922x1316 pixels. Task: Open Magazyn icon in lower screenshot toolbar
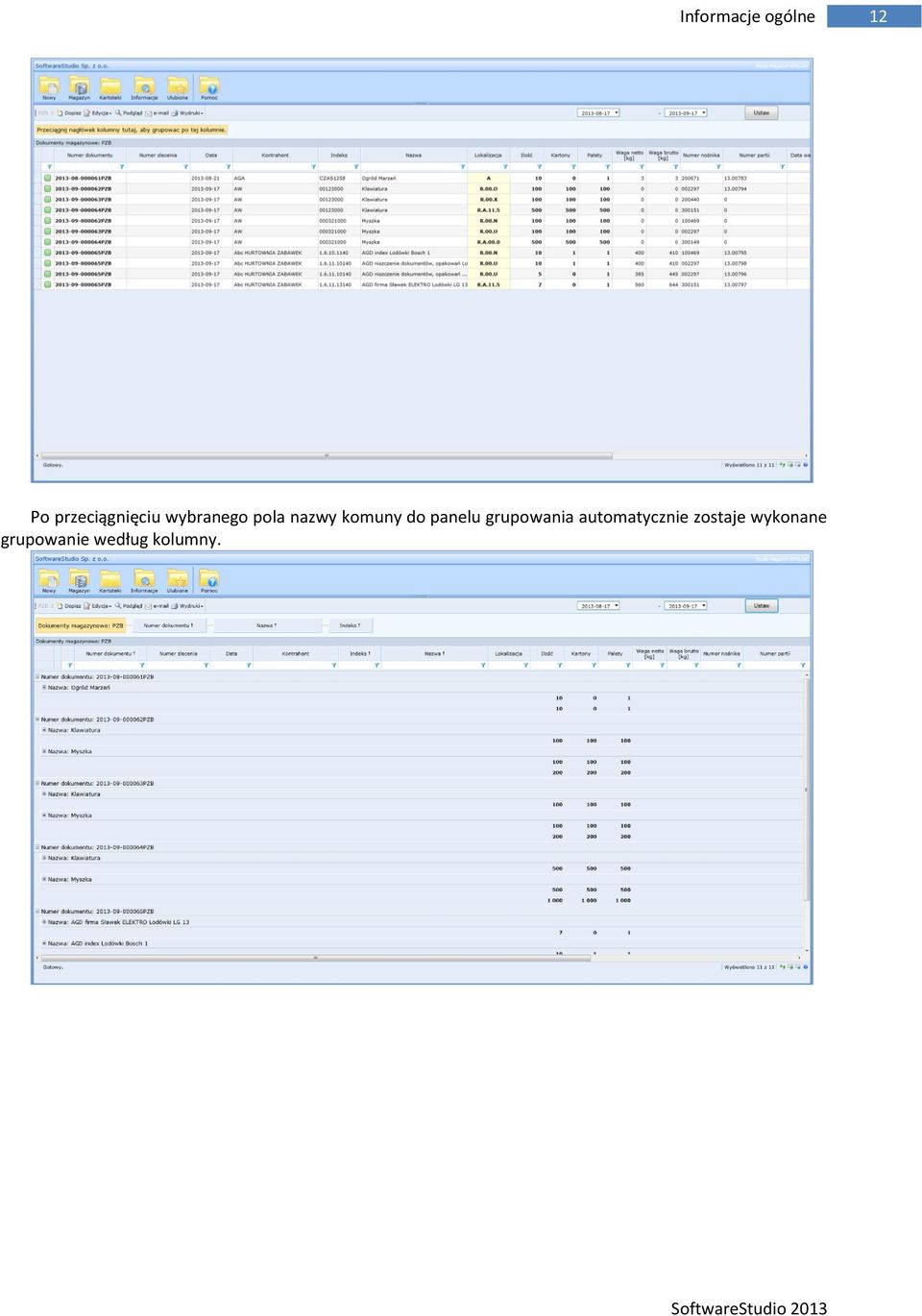[x=80, y=579]
